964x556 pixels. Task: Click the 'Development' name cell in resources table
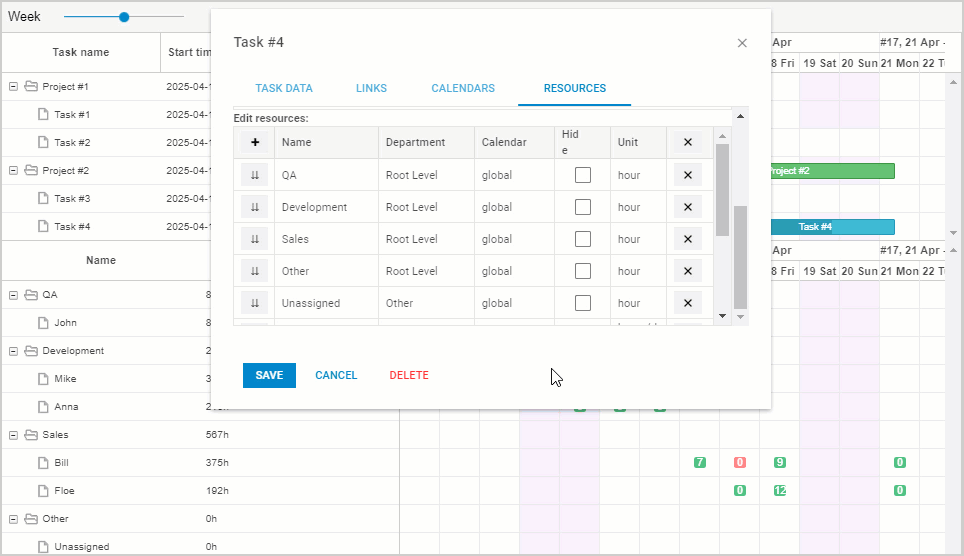coord(326,207)
